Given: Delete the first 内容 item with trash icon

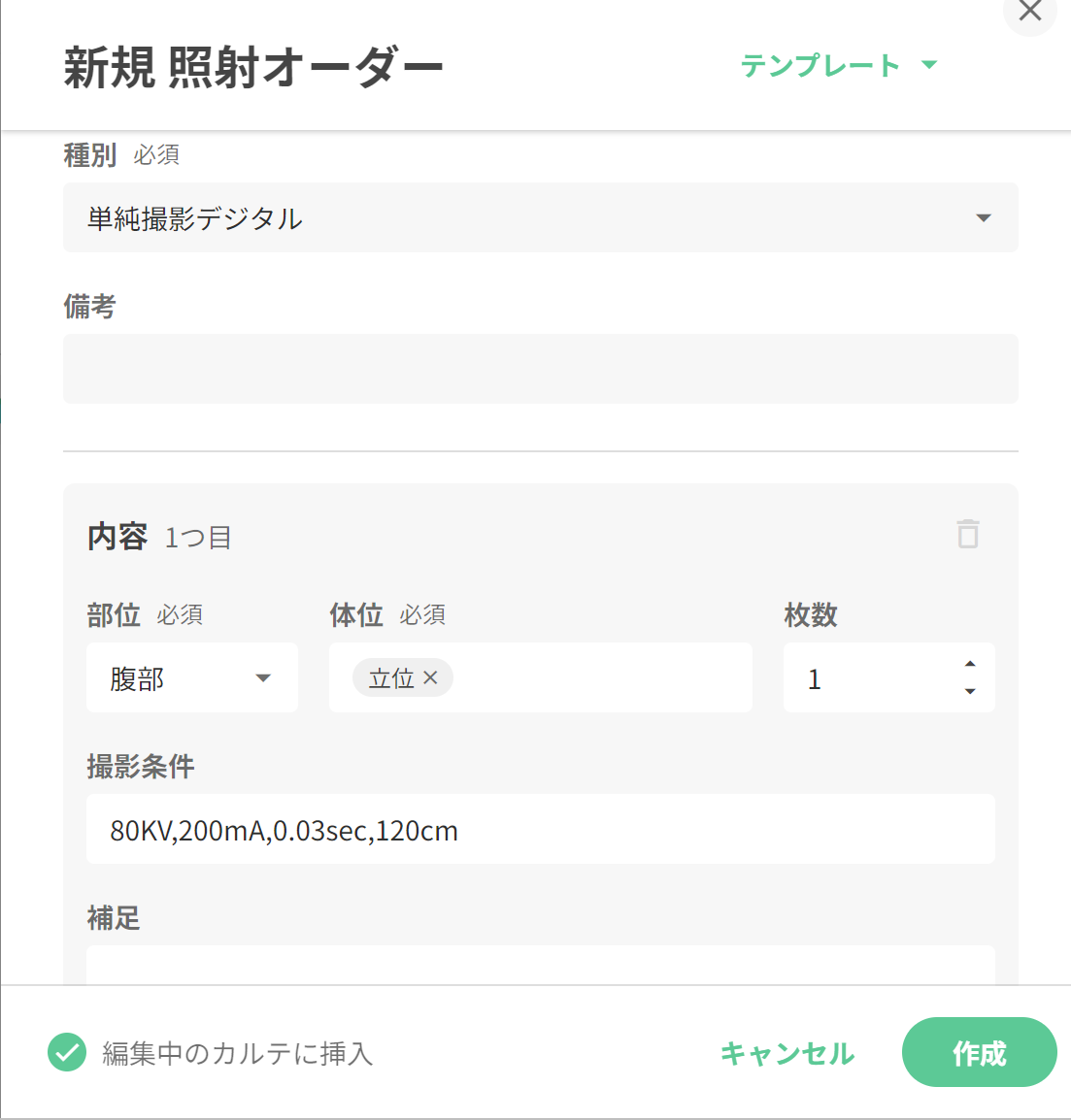Looking at the screenshot, I should (968, 535).
